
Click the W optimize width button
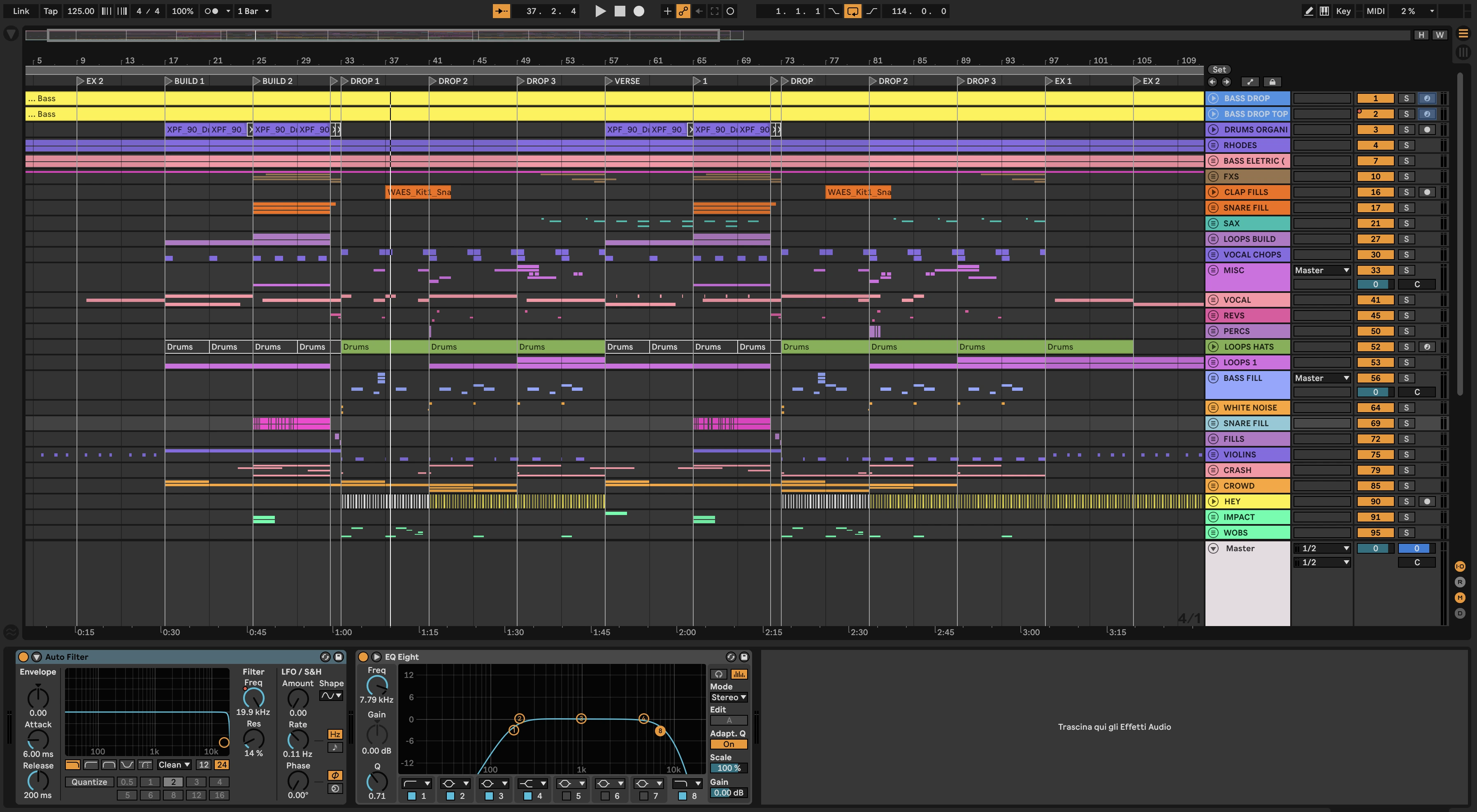pyautogui.click(x=1439, y=35)
